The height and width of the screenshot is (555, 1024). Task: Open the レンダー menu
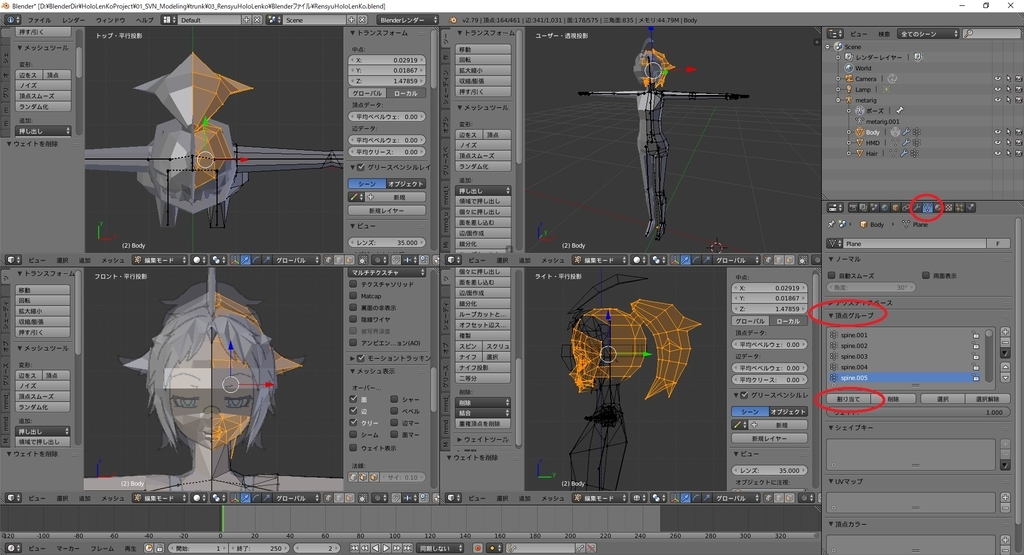pos(73,20)
